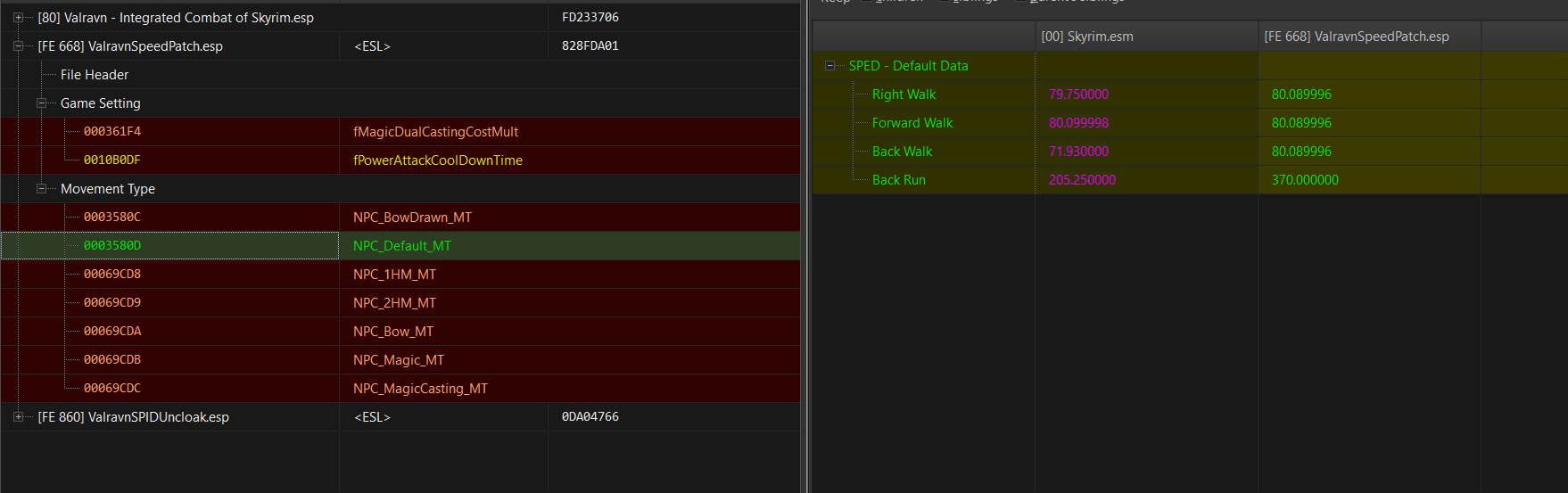Click CRC value FD233706
Viewport: 1568px width, 493px height.
coord(590,18)
